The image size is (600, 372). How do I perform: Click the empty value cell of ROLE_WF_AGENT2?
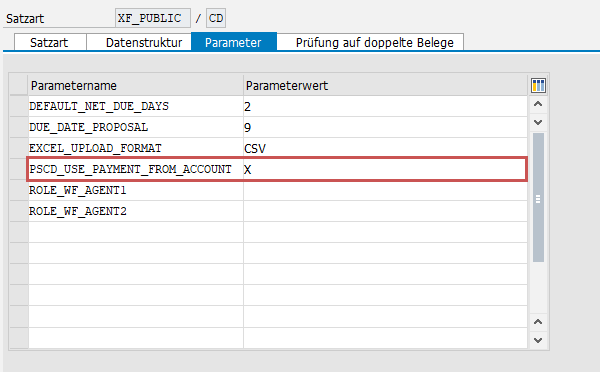coord(385,211)
